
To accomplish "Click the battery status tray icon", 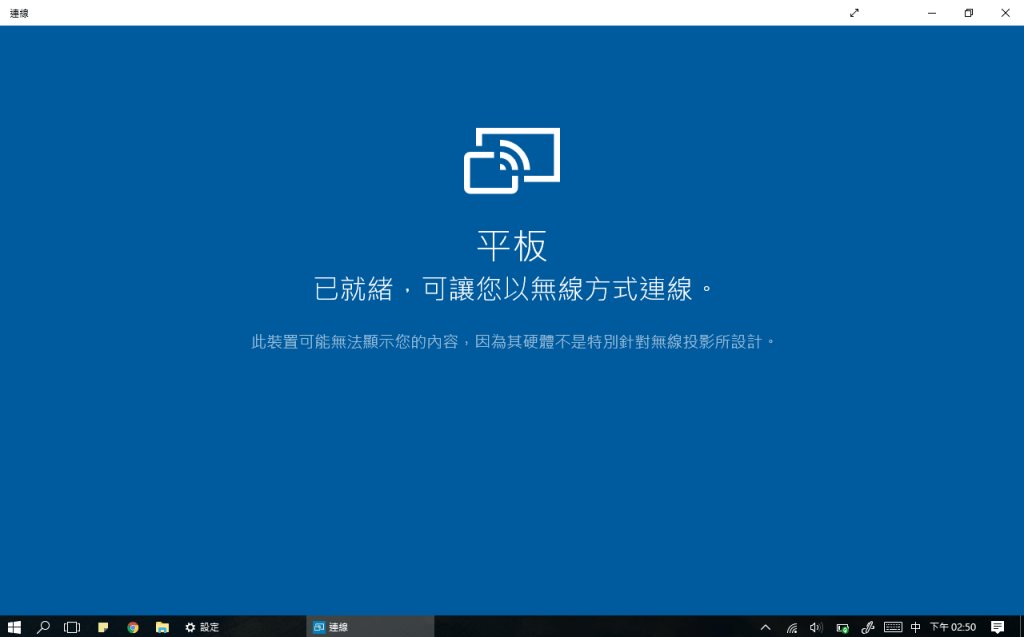I will (x=842, y=627).
